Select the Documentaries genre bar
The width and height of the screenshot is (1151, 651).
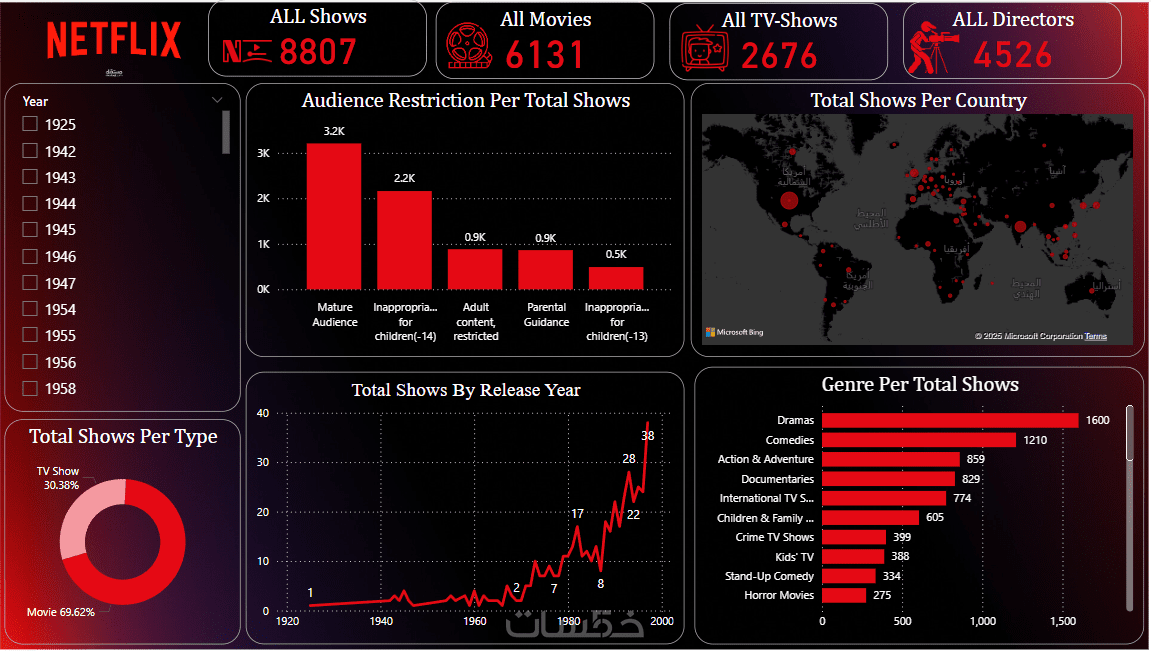888,479
